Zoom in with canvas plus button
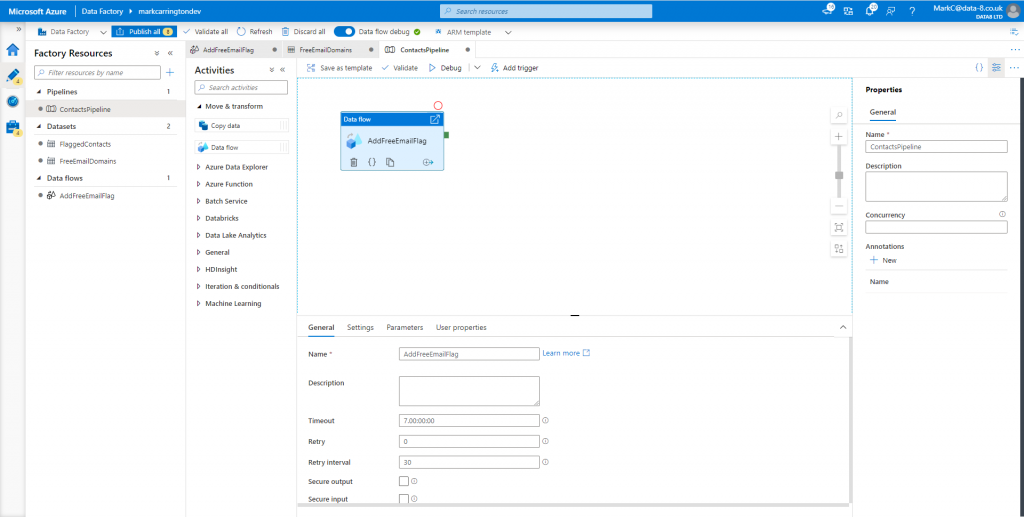1024x517 pixels. (x=839, y=136)
